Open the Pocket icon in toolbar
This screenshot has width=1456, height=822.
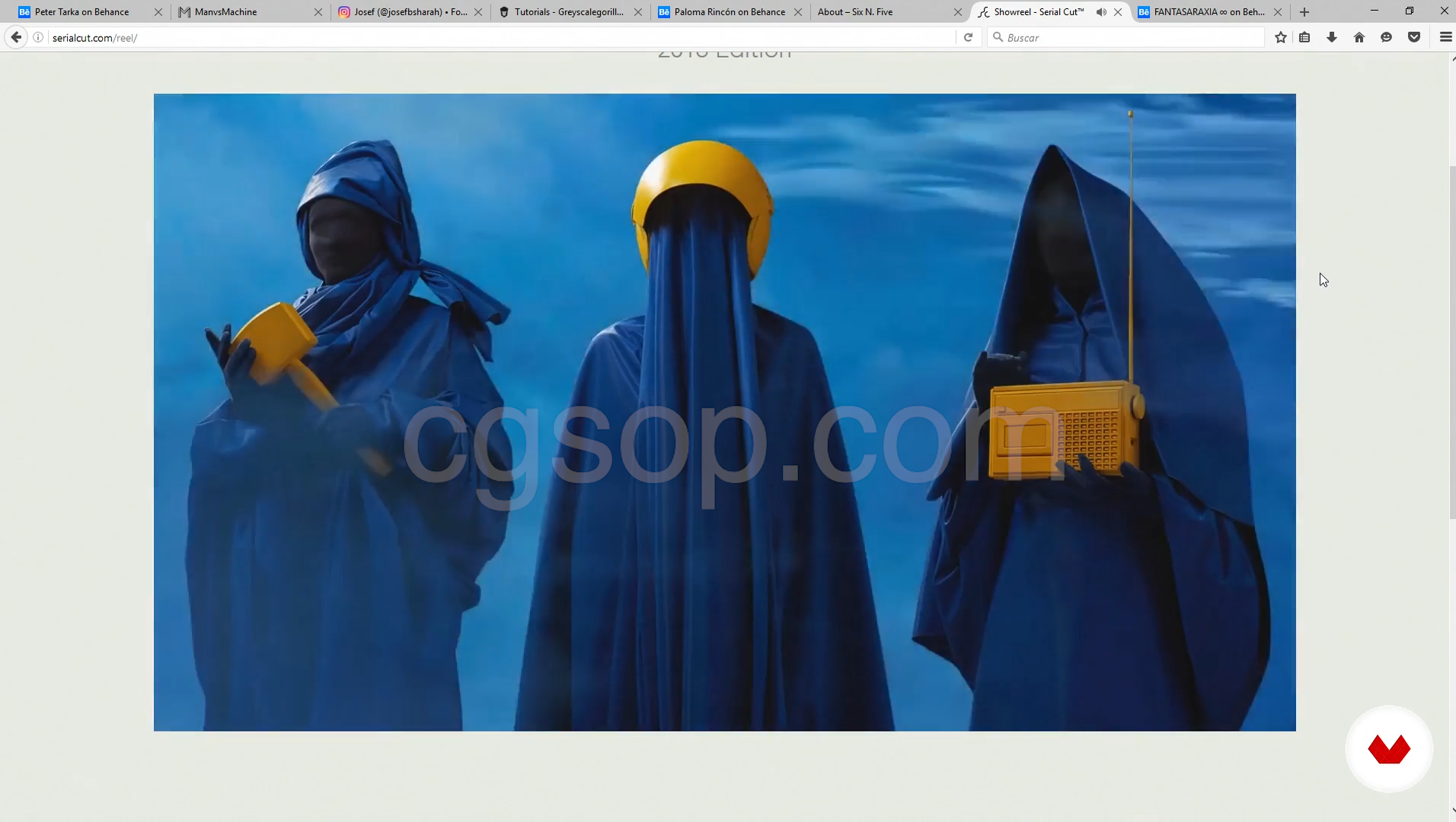[1414, 37]
